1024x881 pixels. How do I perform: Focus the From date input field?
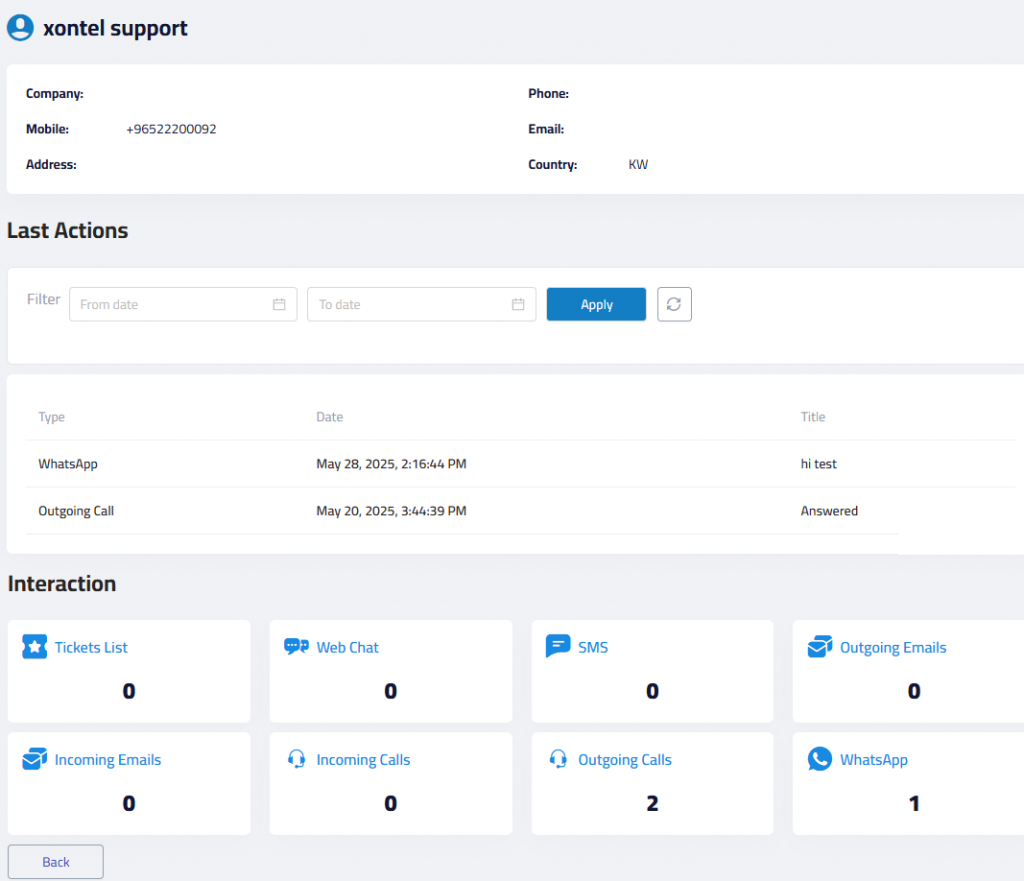coord(183,304)
